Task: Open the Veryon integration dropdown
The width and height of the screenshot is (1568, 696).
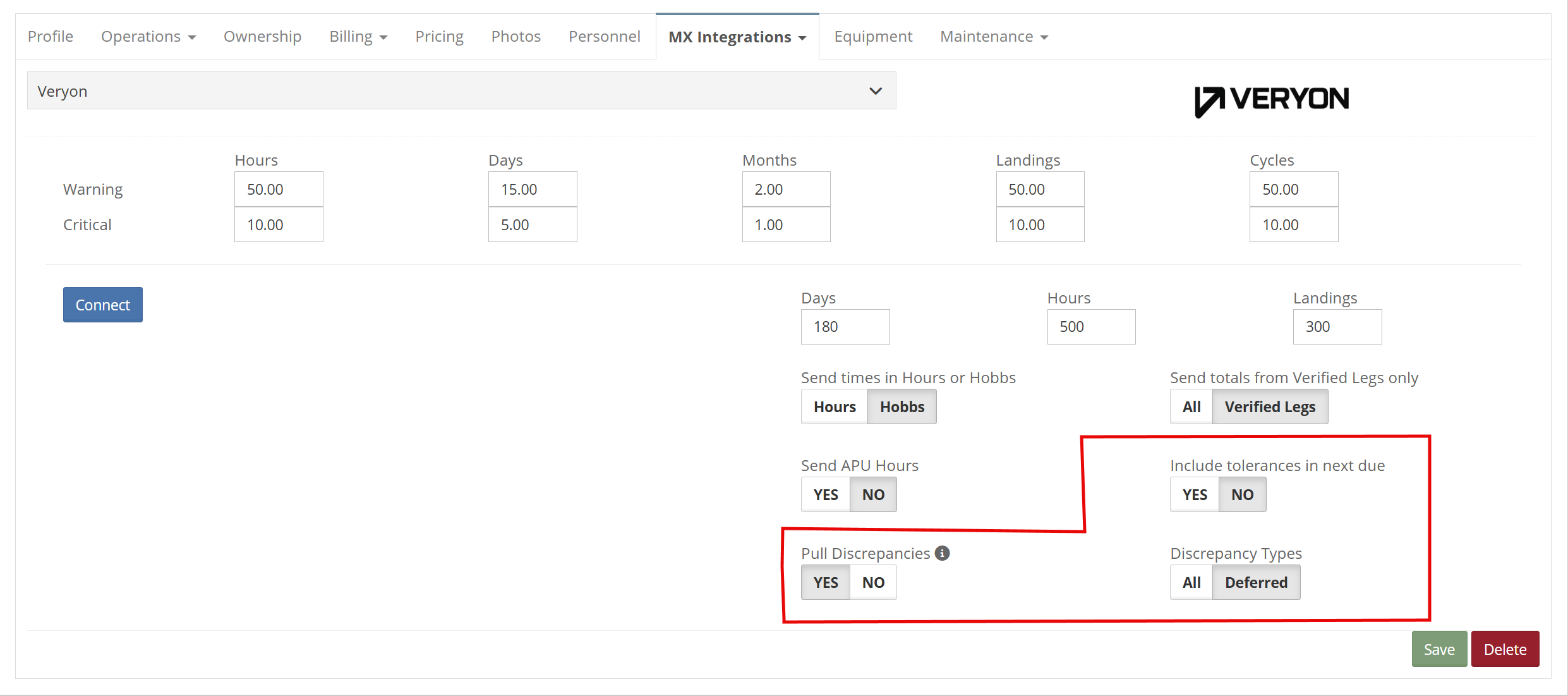Action: 461,91
